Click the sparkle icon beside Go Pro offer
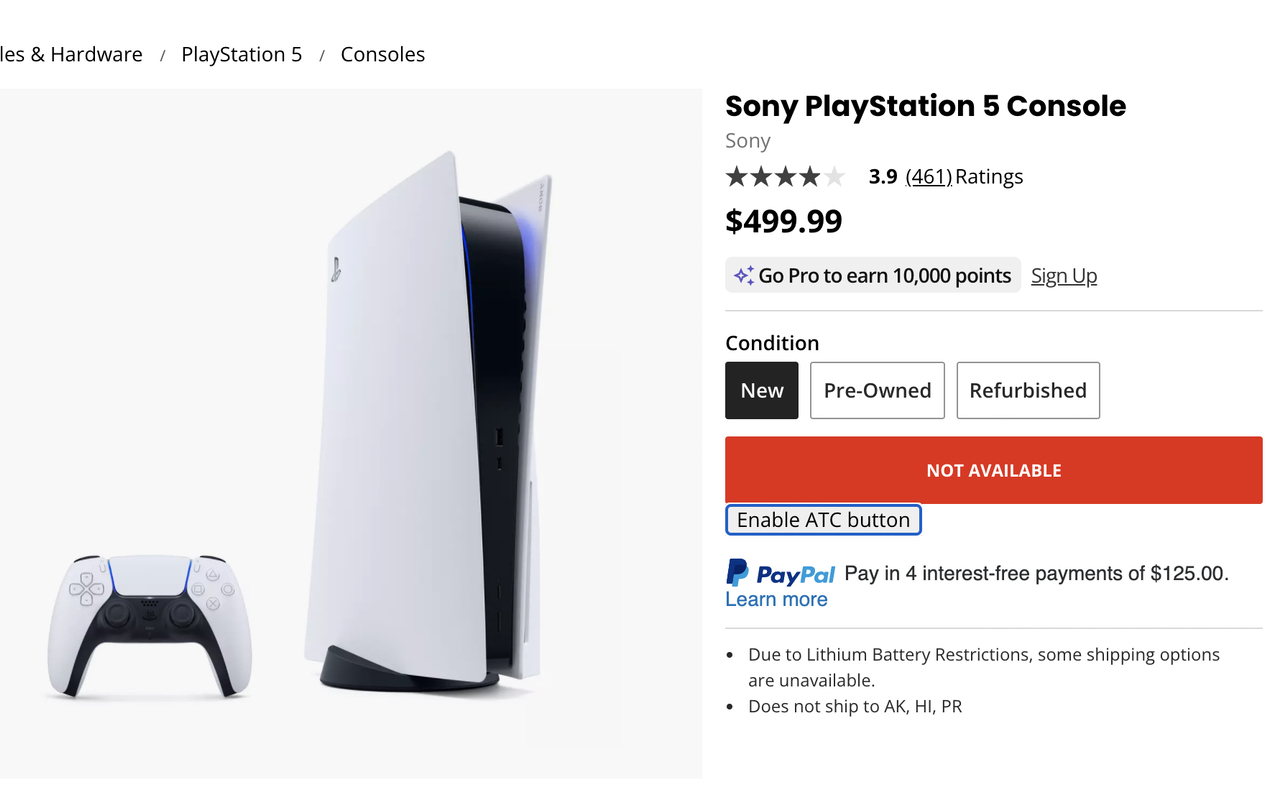The width and height of the screenshot is (1280, 800). (743, 274)
